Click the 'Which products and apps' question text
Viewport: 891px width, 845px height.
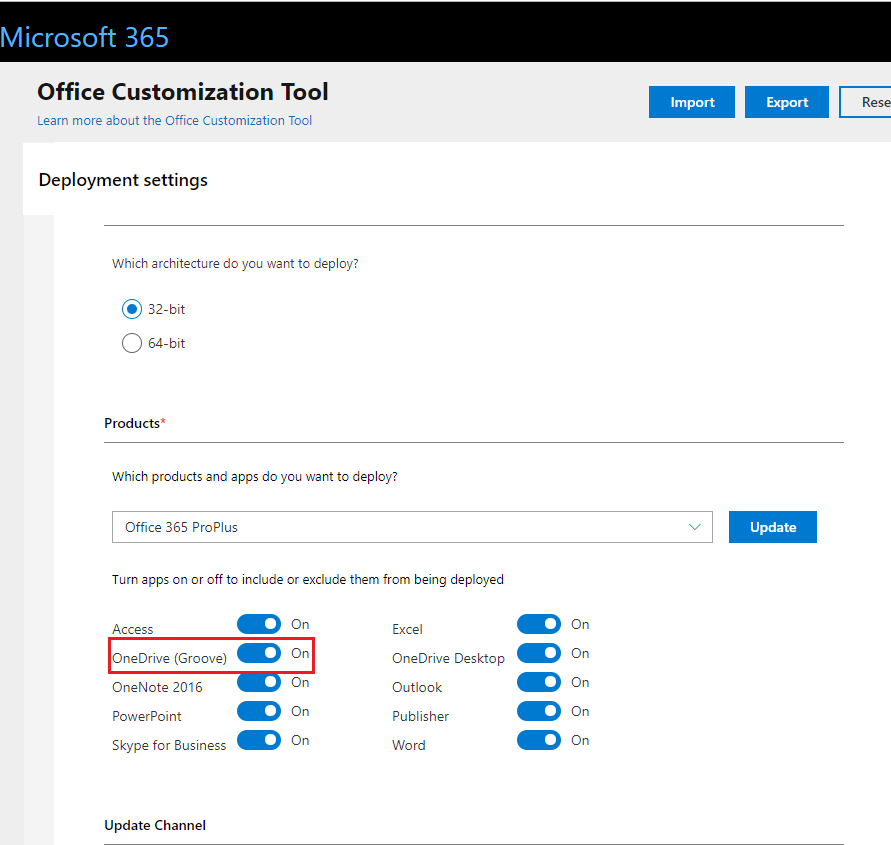click(255, 476)
